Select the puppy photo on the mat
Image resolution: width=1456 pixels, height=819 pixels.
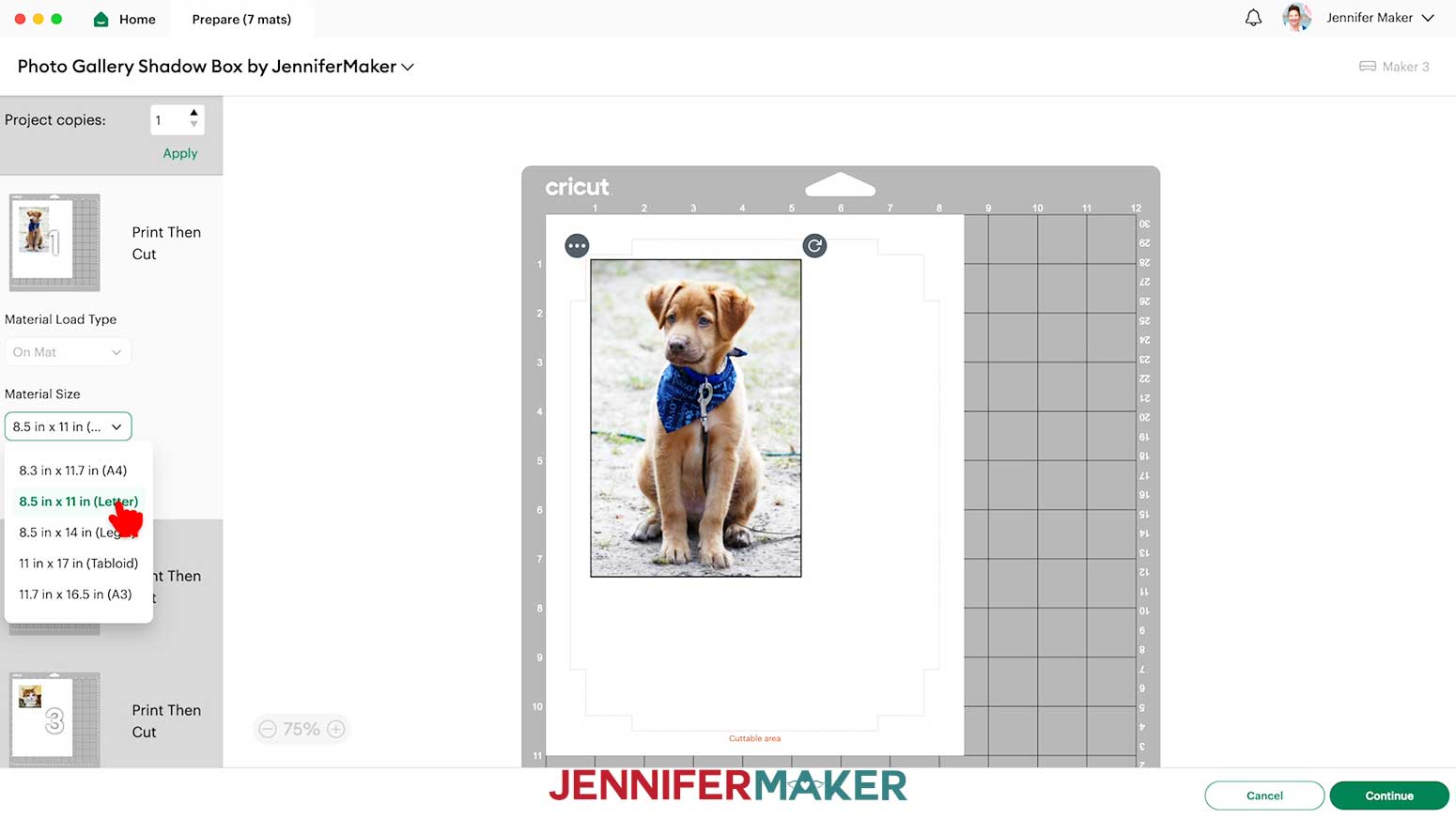pyautogui.click(x=696, y=418)
